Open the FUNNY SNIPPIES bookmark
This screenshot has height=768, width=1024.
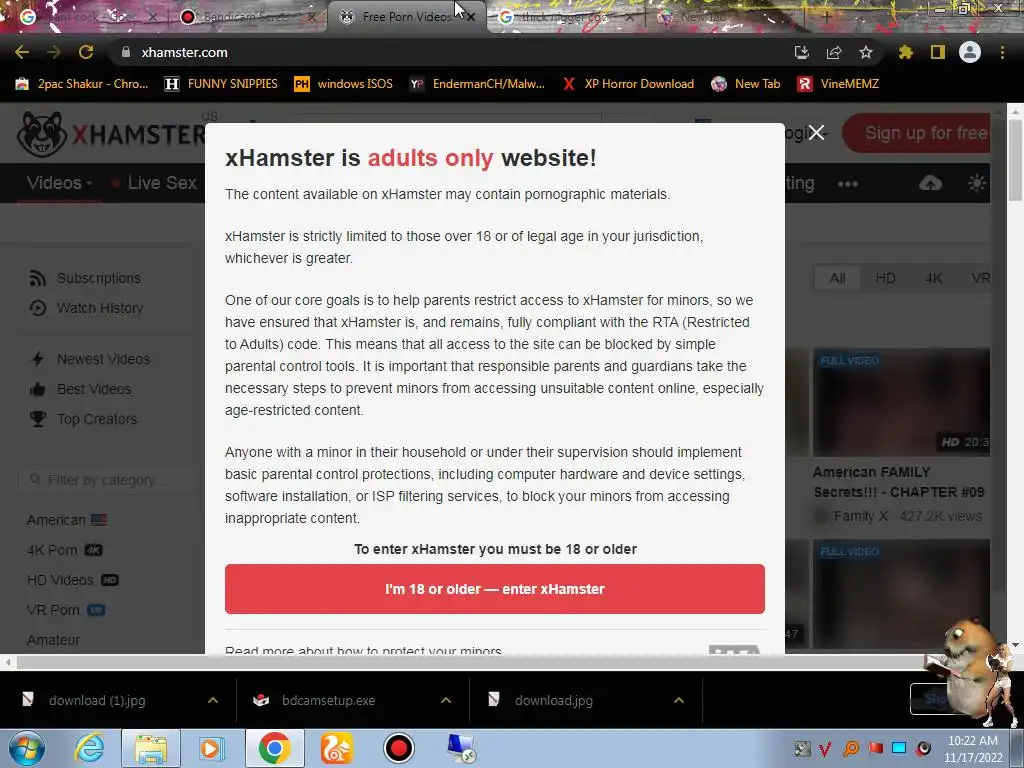point(221,84)
